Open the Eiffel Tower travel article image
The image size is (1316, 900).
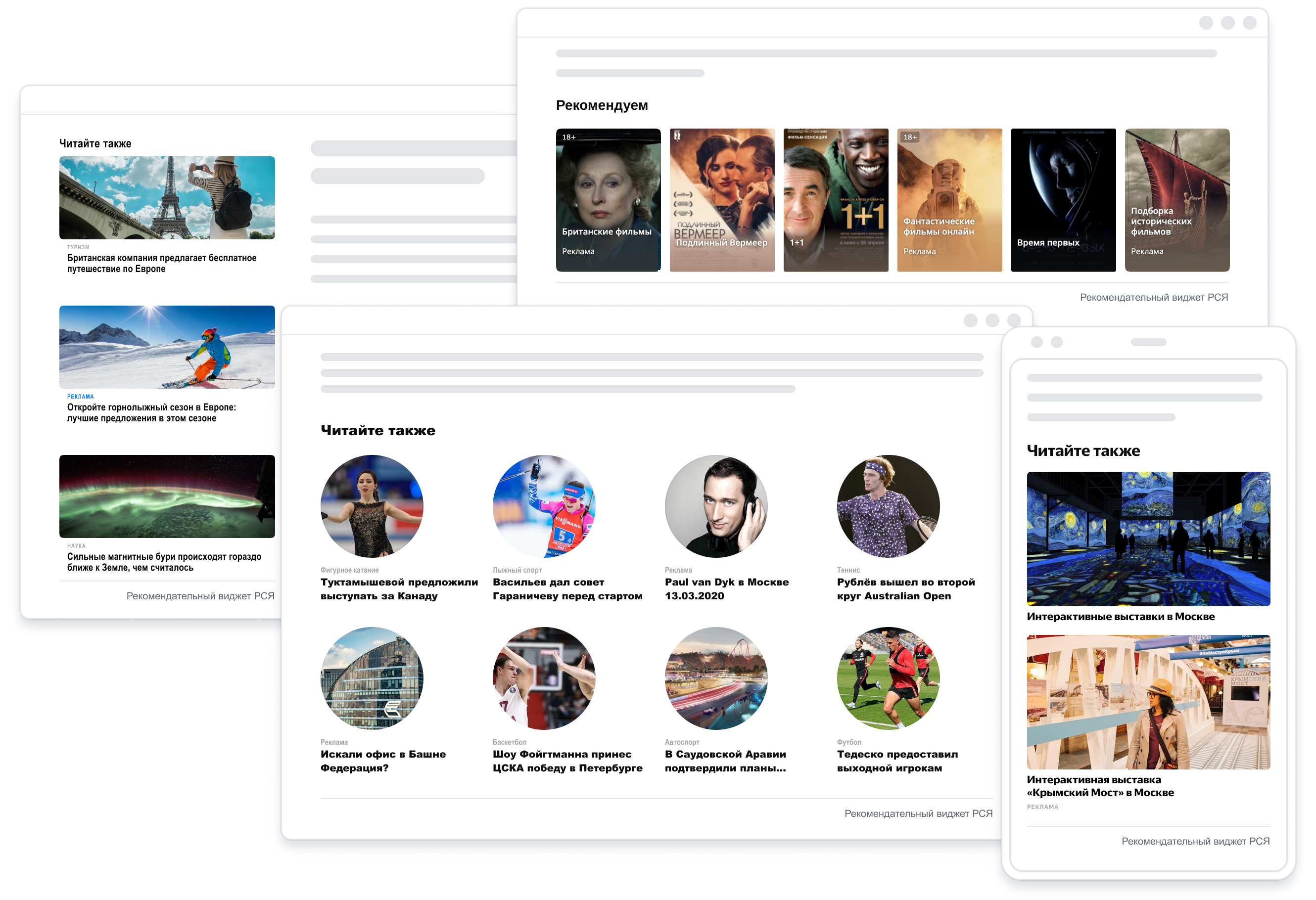tap(167, 197)
